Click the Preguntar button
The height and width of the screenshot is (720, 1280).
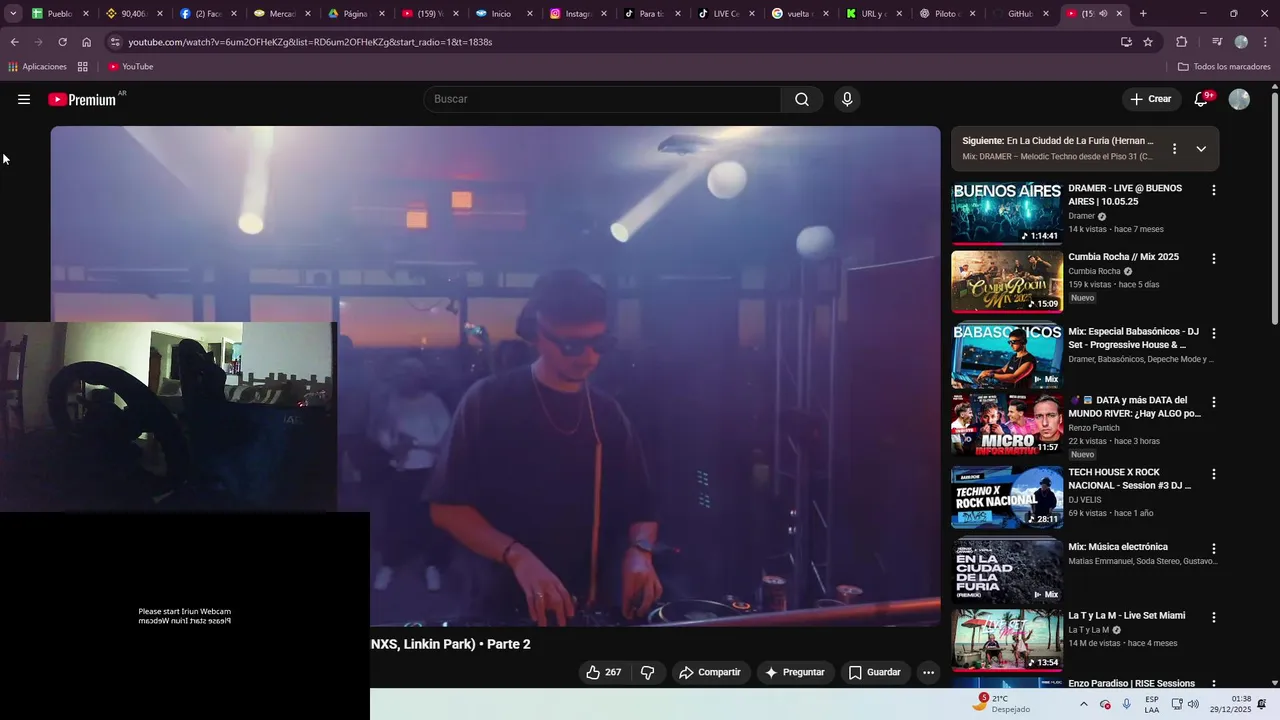pos(795,672)
